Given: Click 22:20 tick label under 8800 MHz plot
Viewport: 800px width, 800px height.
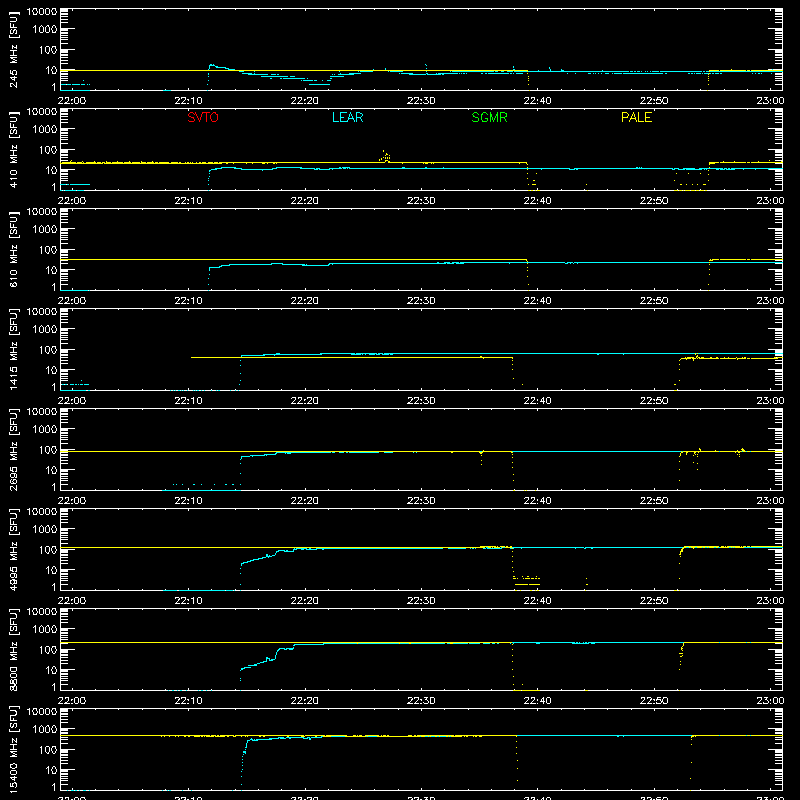Looking at the screenshot, I should point(305,701).
